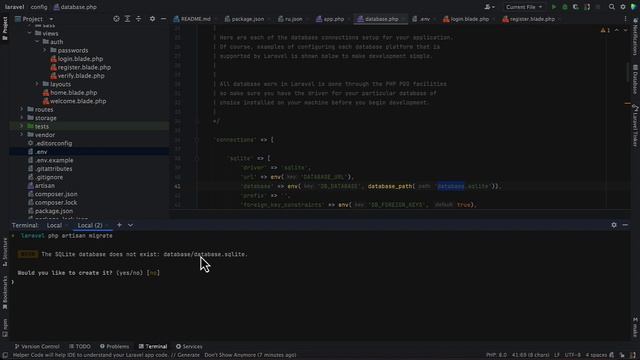
Task: Click the editor tabs overflow three-dot menu
Action: (625, 19)
